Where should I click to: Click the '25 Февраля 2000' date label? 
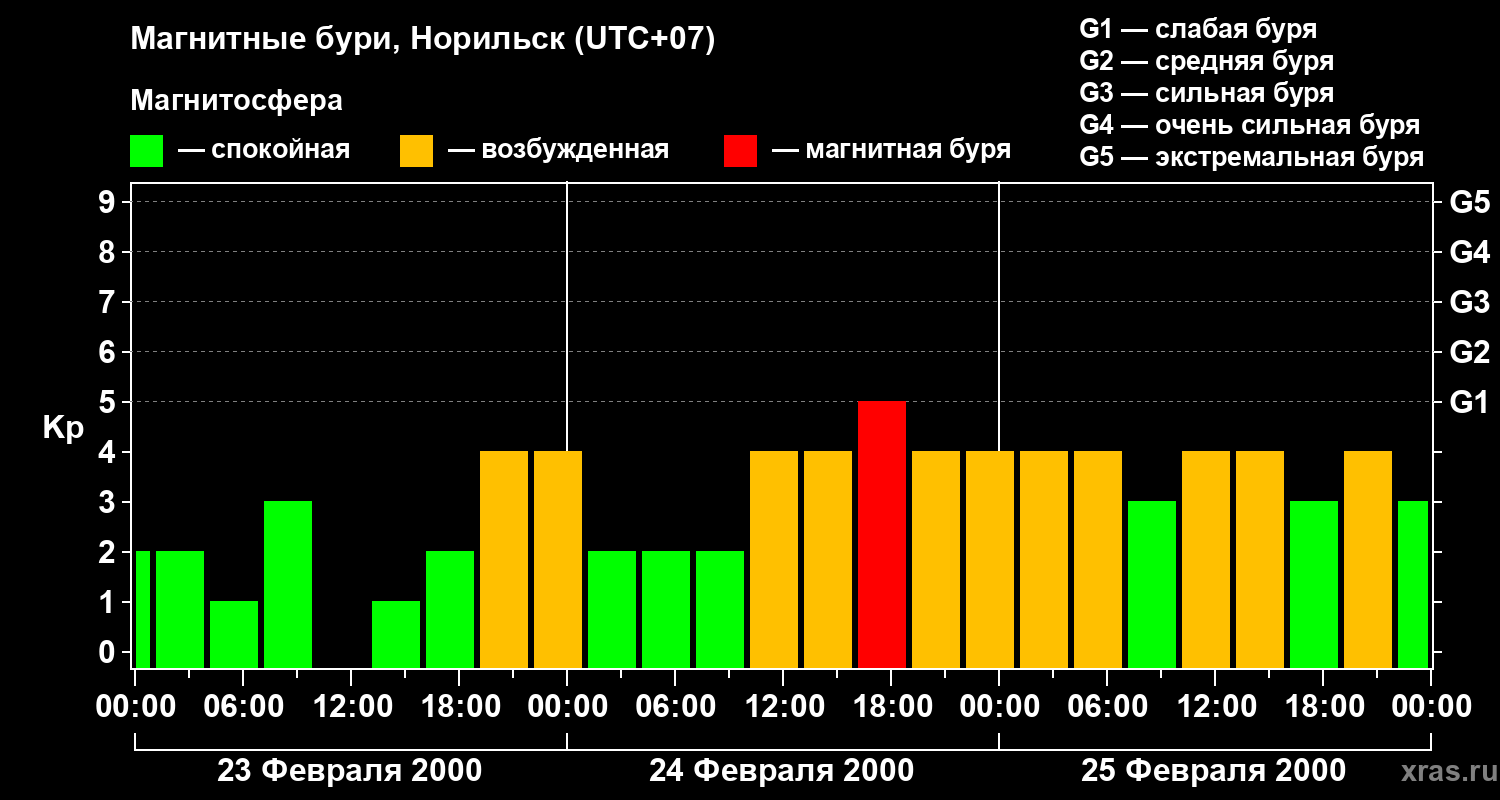[x=1214, y=771]
